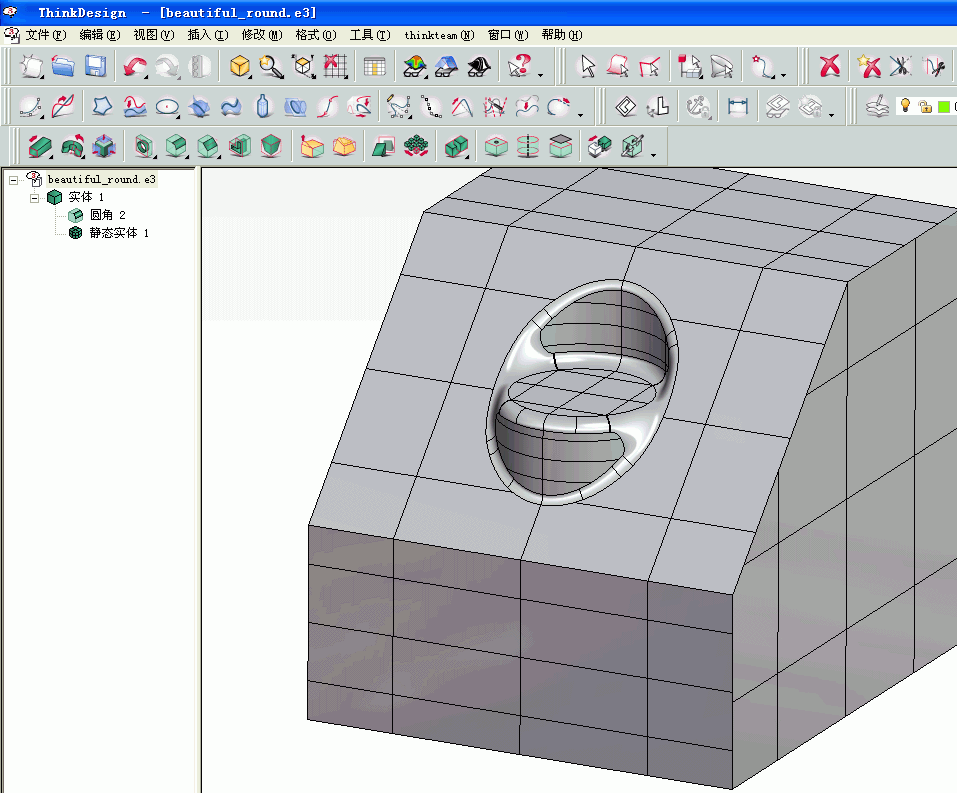Select beautiful_round.e3 in the model tree
Screen dimensions: 957x793
tap(102, 179)
